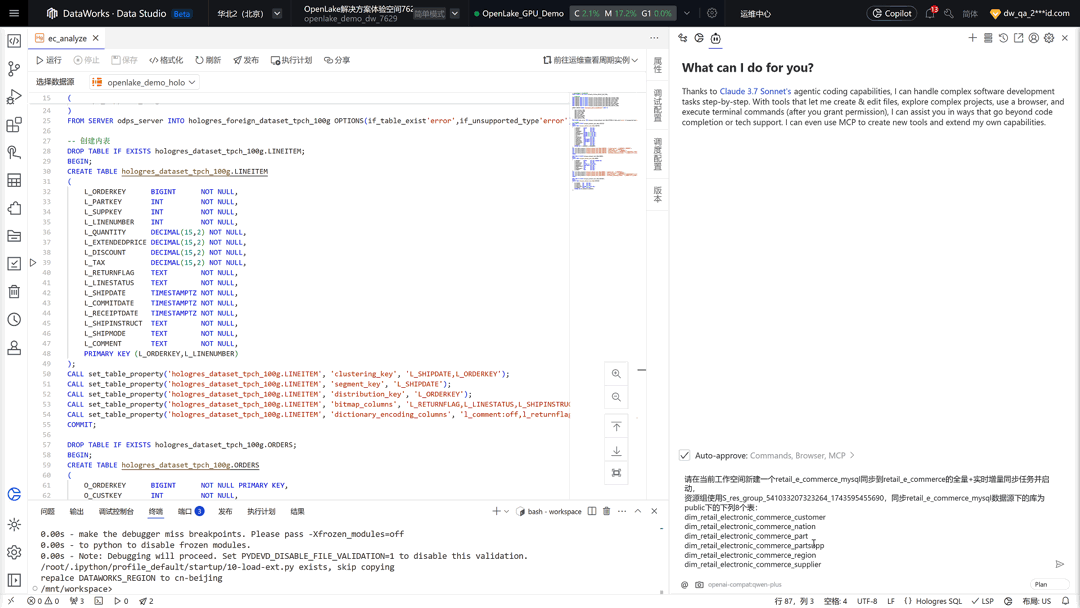Click errors and warnings status item
Image resolution: width=1080 pixels, height=608 pixels.
pyautogui.click(x=43, y=601)
